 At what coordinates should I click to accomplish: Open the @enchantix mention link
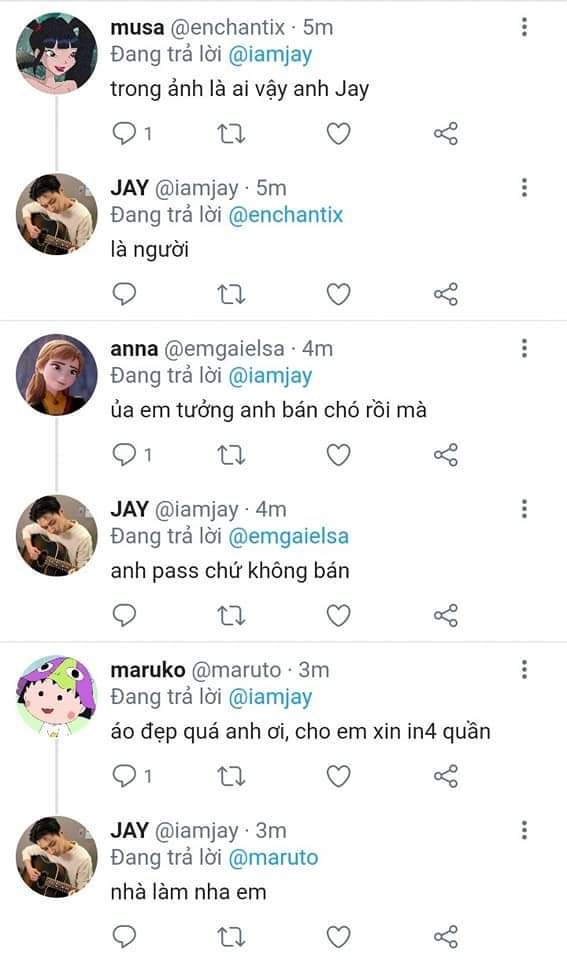pyautogui.click(x=285, y=215)
